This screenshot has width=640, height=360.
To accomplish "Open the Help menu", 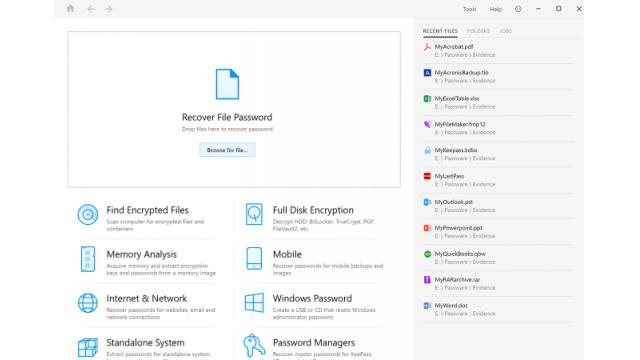I will coord(496,9).
